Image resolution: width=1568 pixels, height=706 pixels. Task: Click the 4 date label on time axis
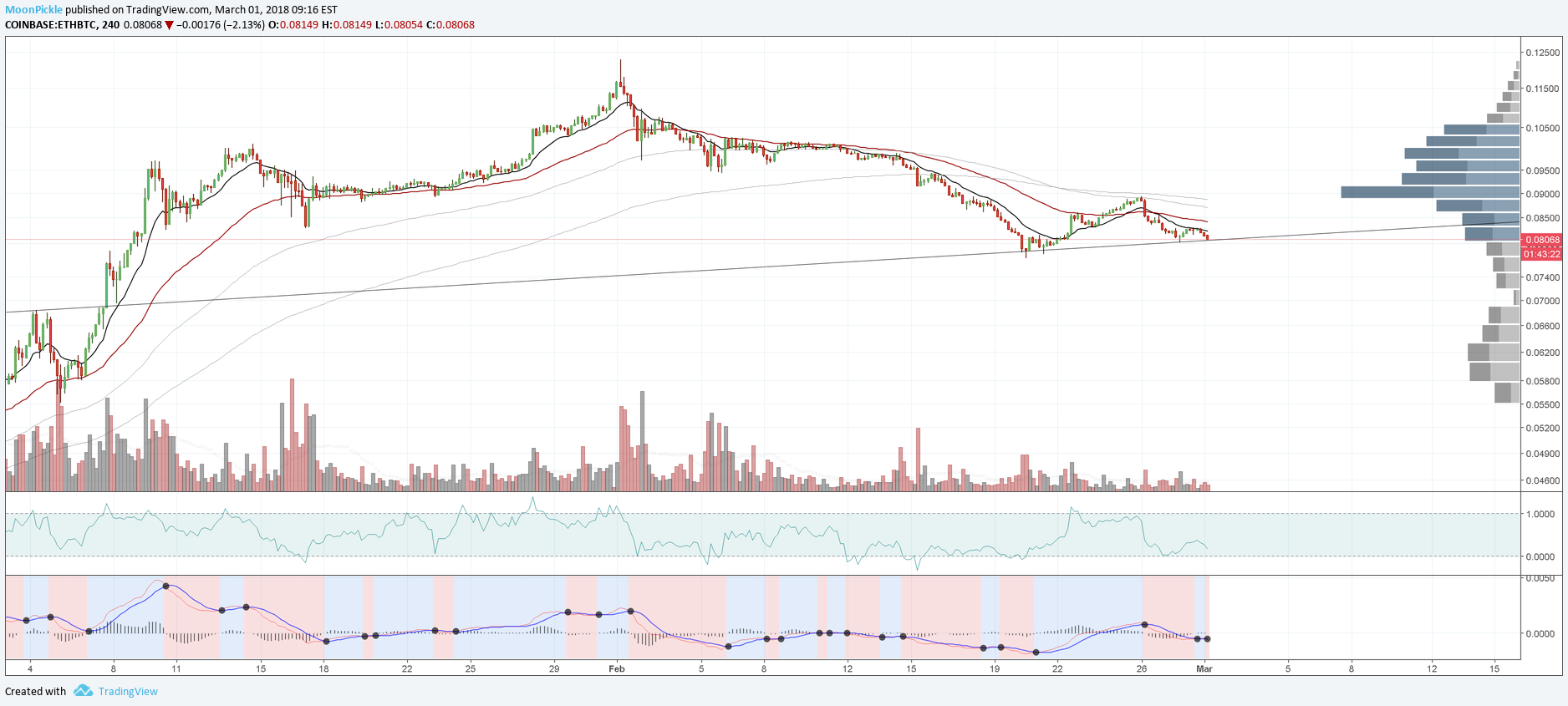click(30, 668)
